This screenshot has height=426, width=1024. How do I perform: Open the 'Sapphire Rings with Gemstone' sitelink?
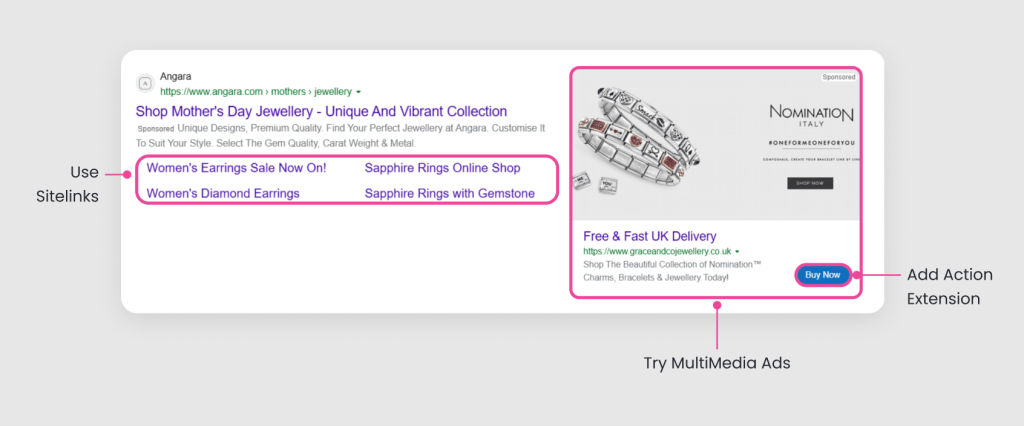[x=450, y=193]
